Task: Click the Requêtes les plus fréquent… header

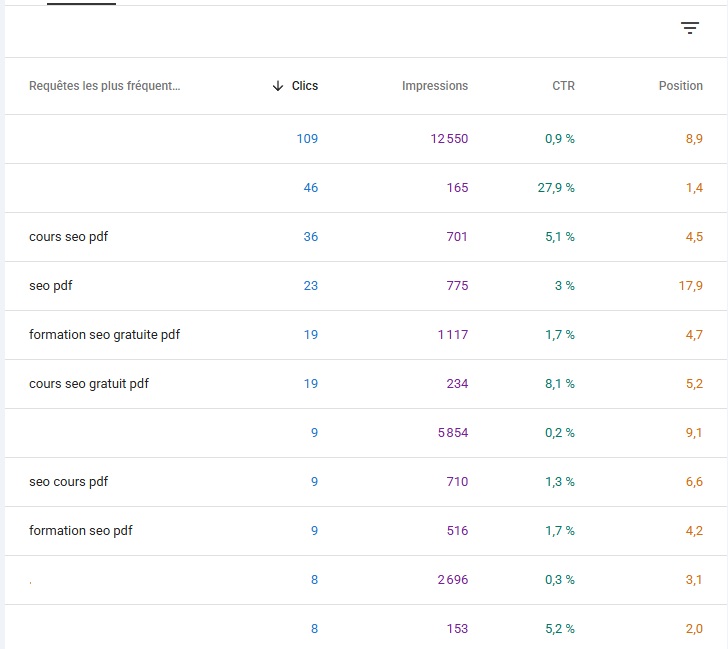Action: point(104,86)
